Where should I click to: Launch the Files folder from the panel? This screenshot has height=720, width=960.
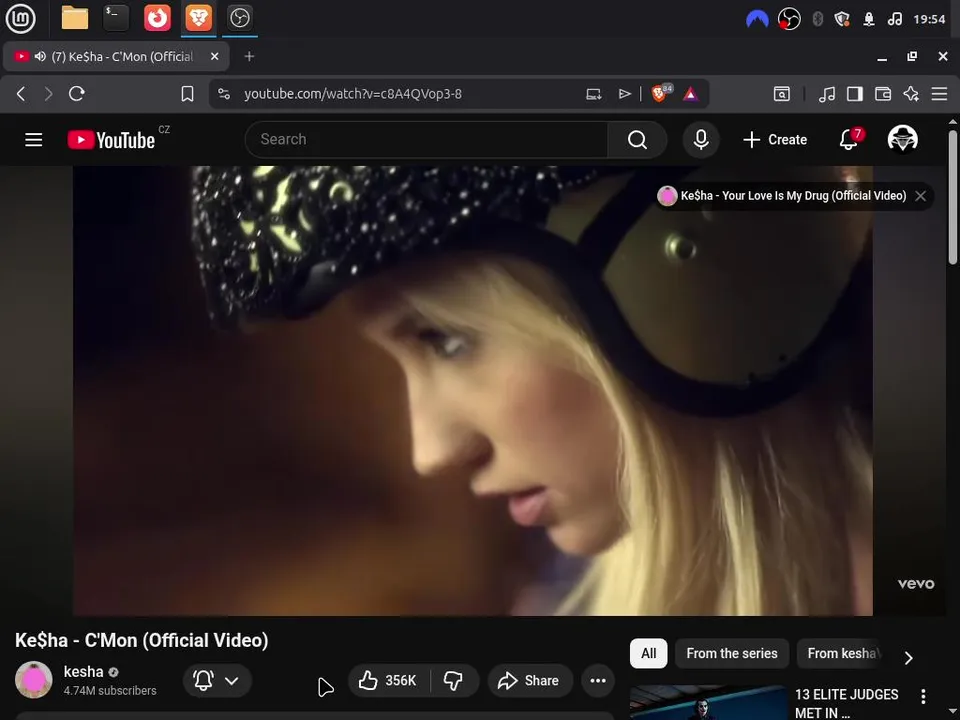(x=75, y=18)
